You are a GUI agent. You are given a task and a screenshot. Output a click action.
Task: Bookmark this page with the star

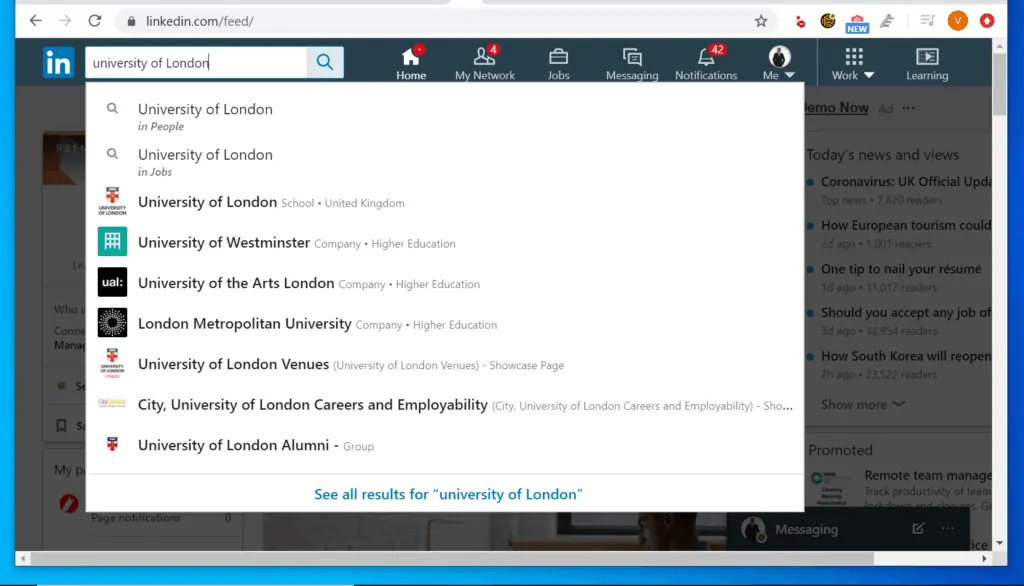pyautogui.click(x=761, y=20)
